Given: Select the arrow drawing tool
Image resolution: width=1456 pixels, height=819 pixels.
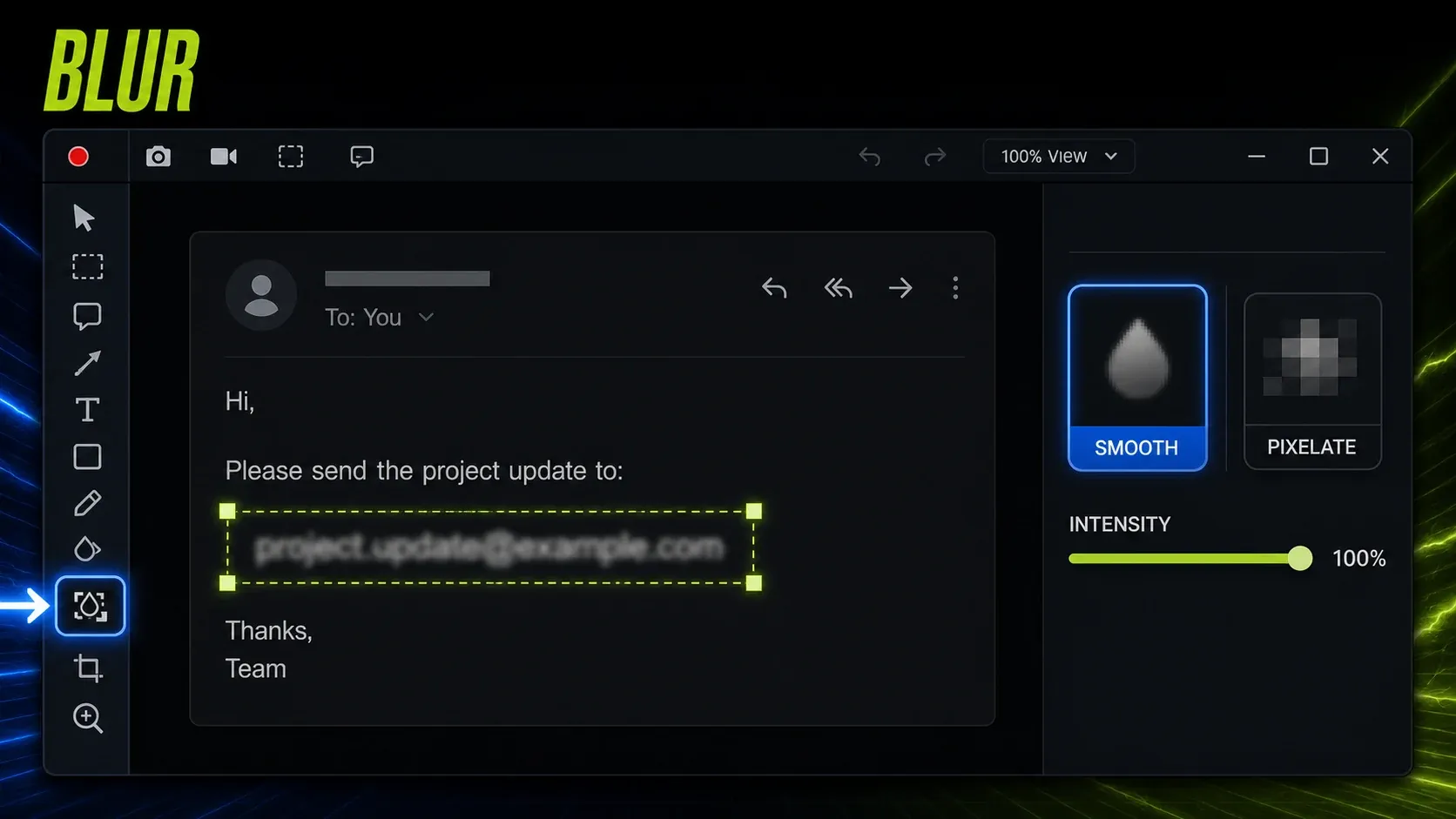Looking at the screenshot, I should (87, 363).
